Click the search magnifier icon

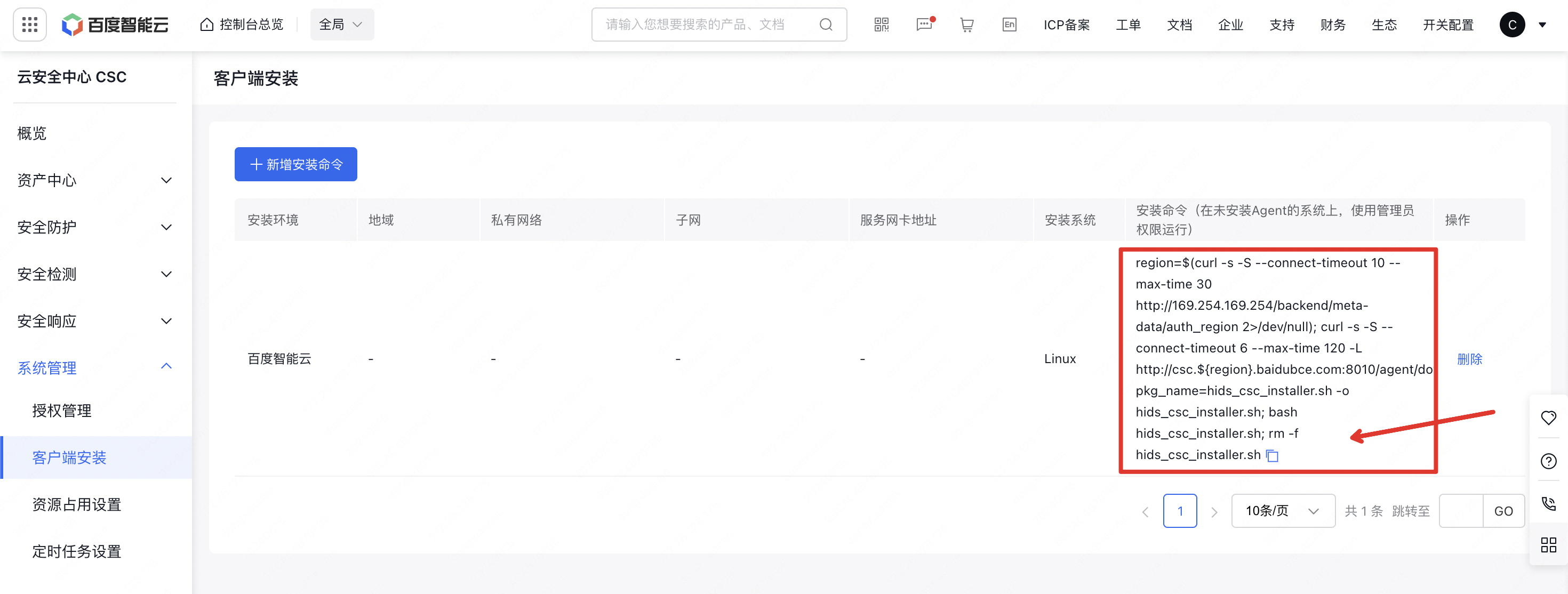[x=826, y=25]
